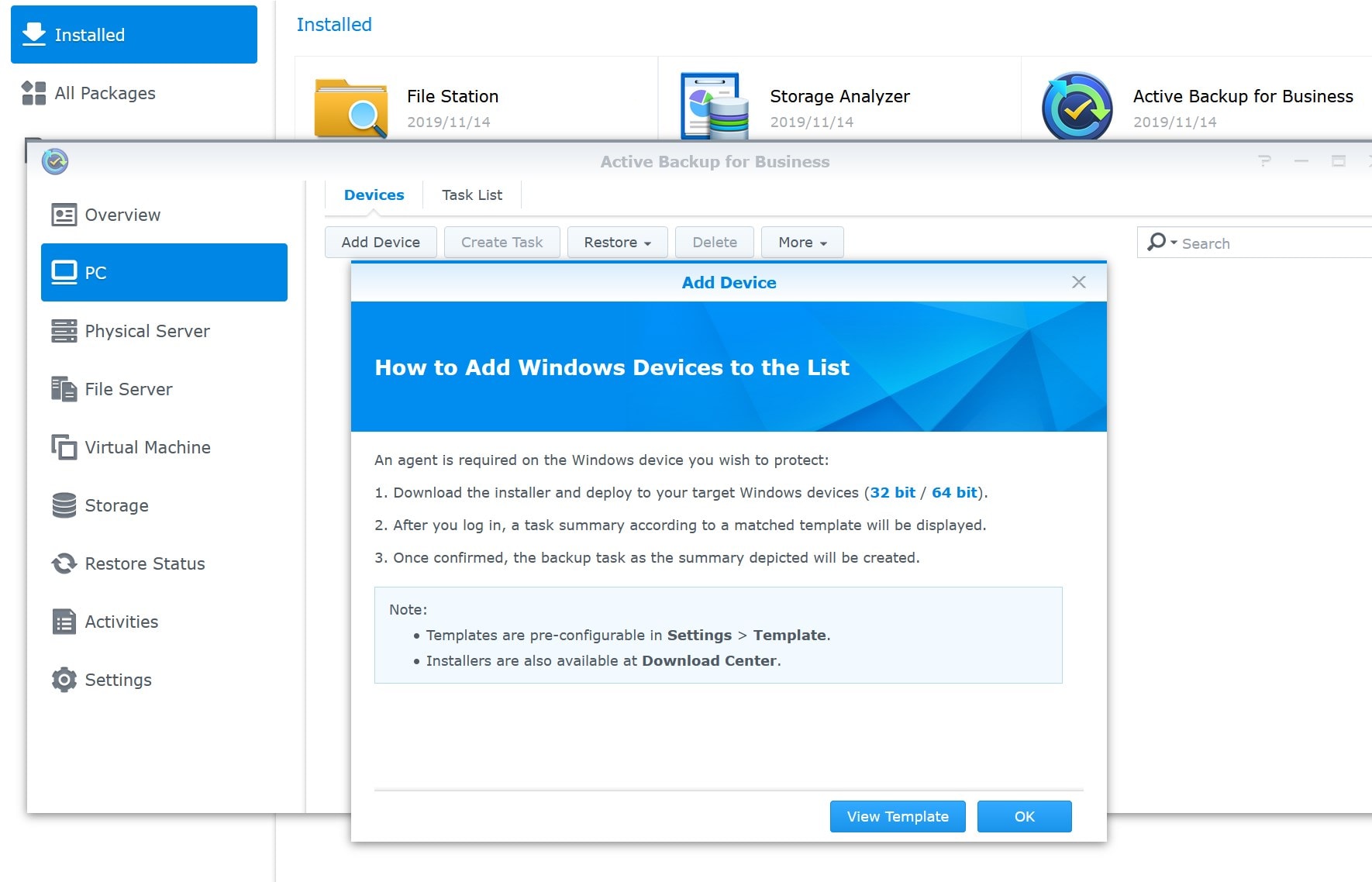Click the Create Task button
This screenshot has width=1372, height=882.
(502, 243)
